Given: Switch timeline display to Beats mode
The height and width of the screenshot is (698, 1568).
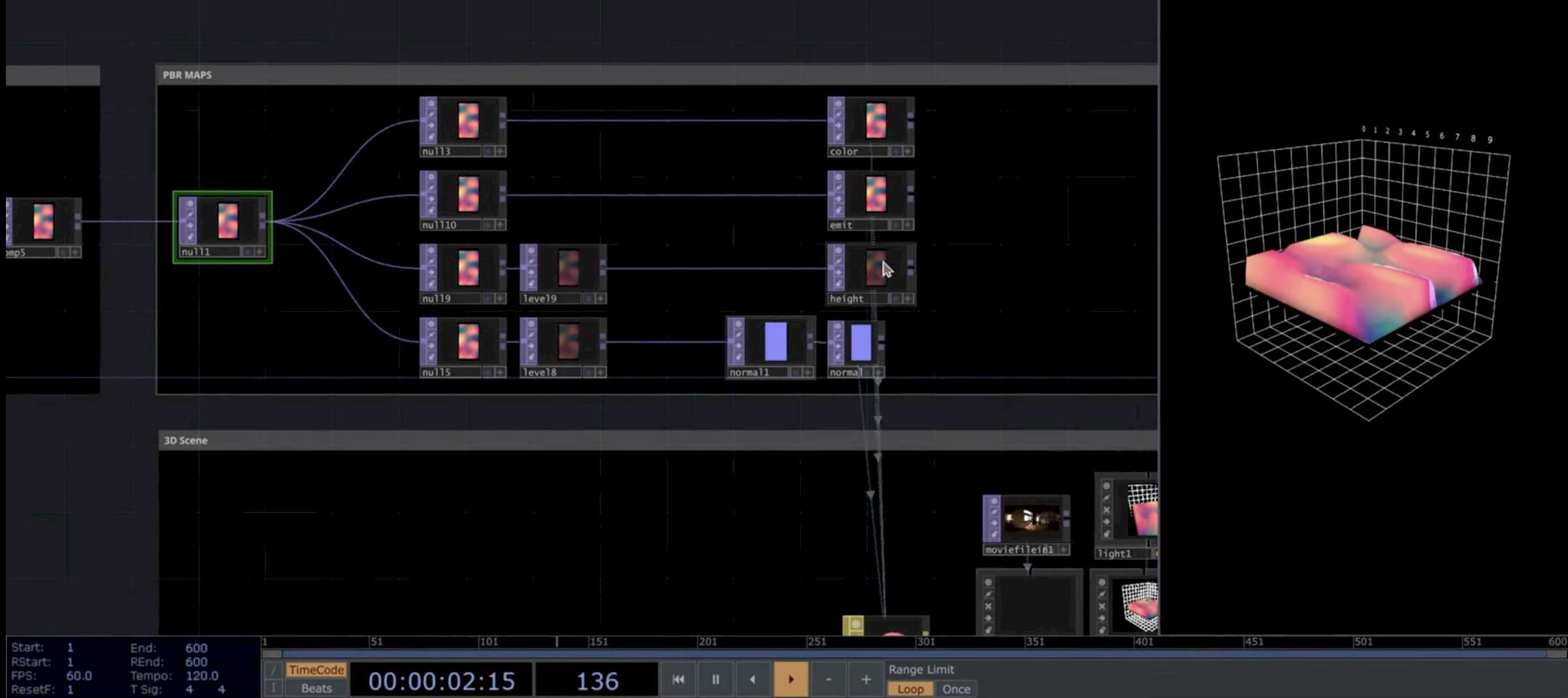Looking at the screenshot, I should coord(316,688).
